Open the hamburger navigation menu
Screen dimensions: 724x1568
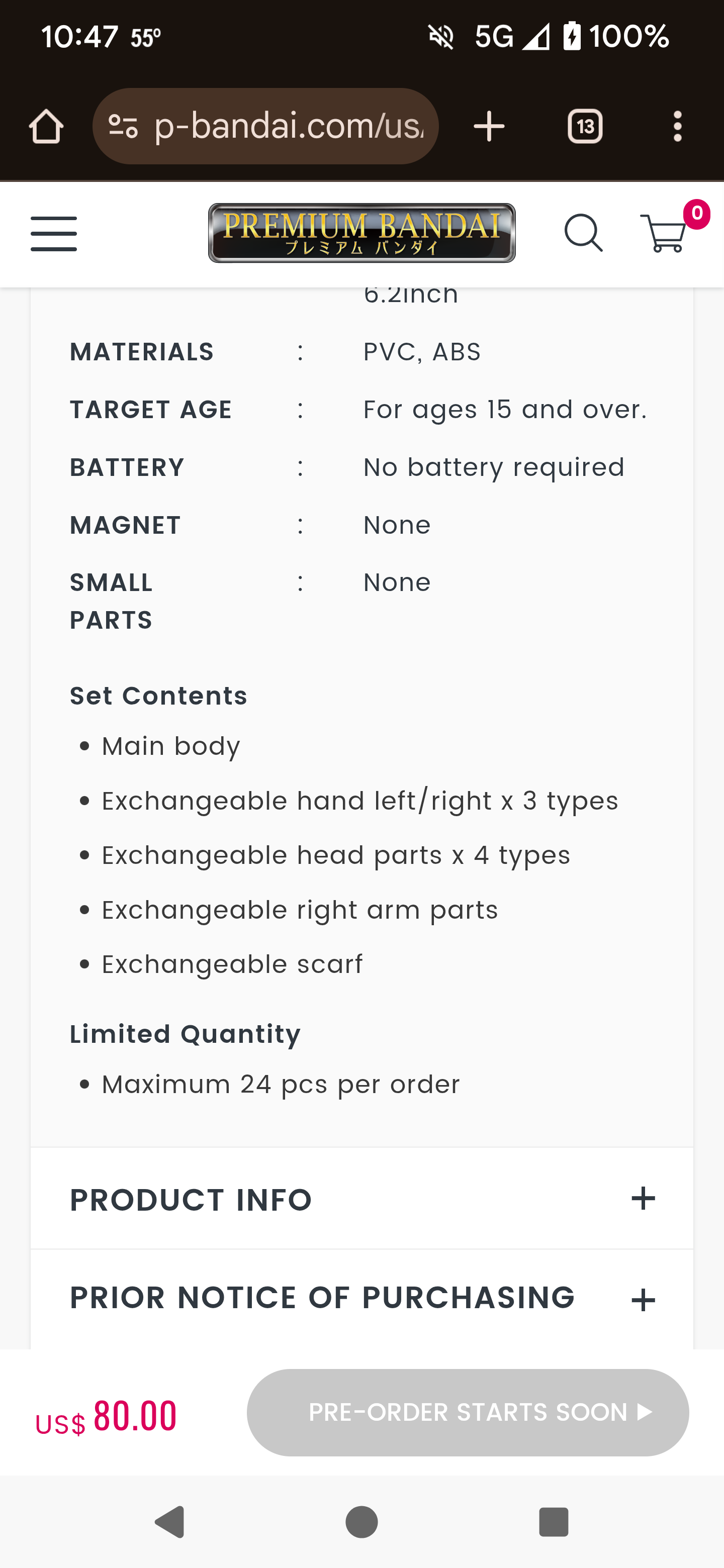[x=54, y=234]
